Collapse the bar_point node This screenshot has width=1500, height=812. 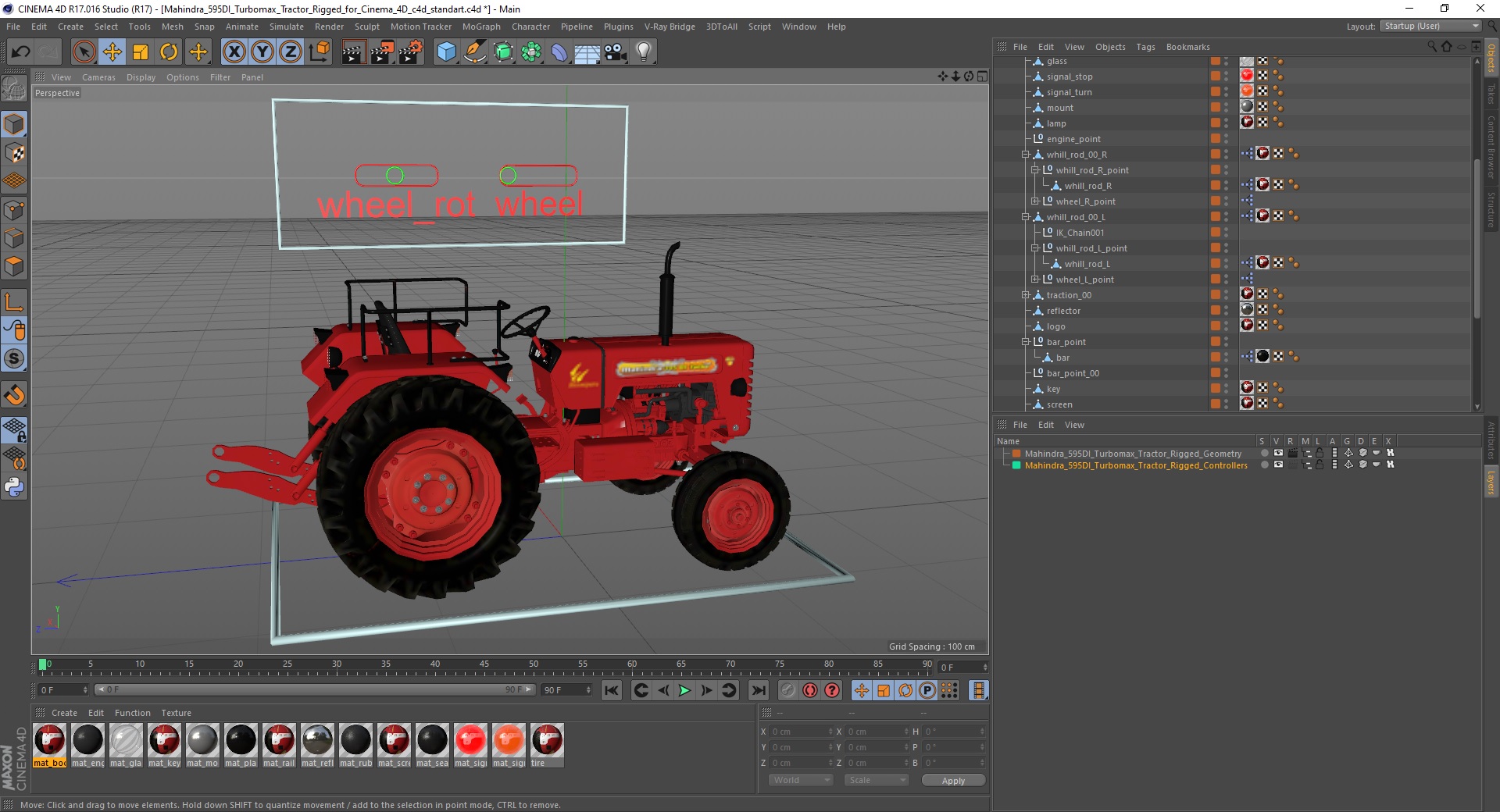1026,342
